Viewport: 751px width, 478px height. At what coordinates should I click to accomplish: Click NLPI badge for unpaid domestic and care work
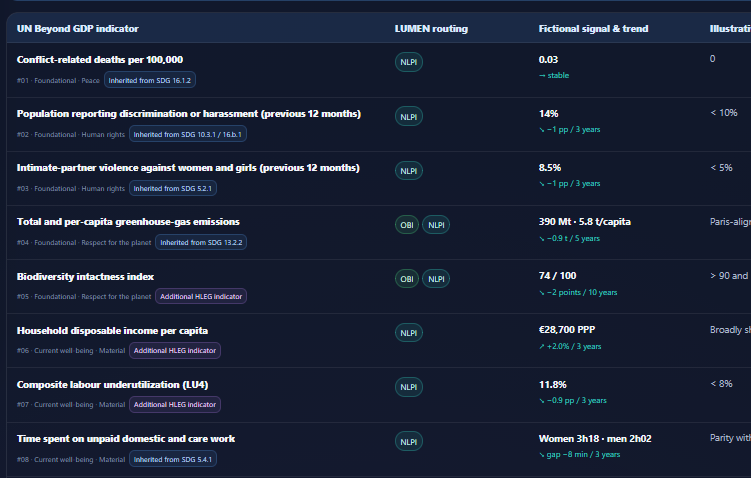[x=409, y=442]
